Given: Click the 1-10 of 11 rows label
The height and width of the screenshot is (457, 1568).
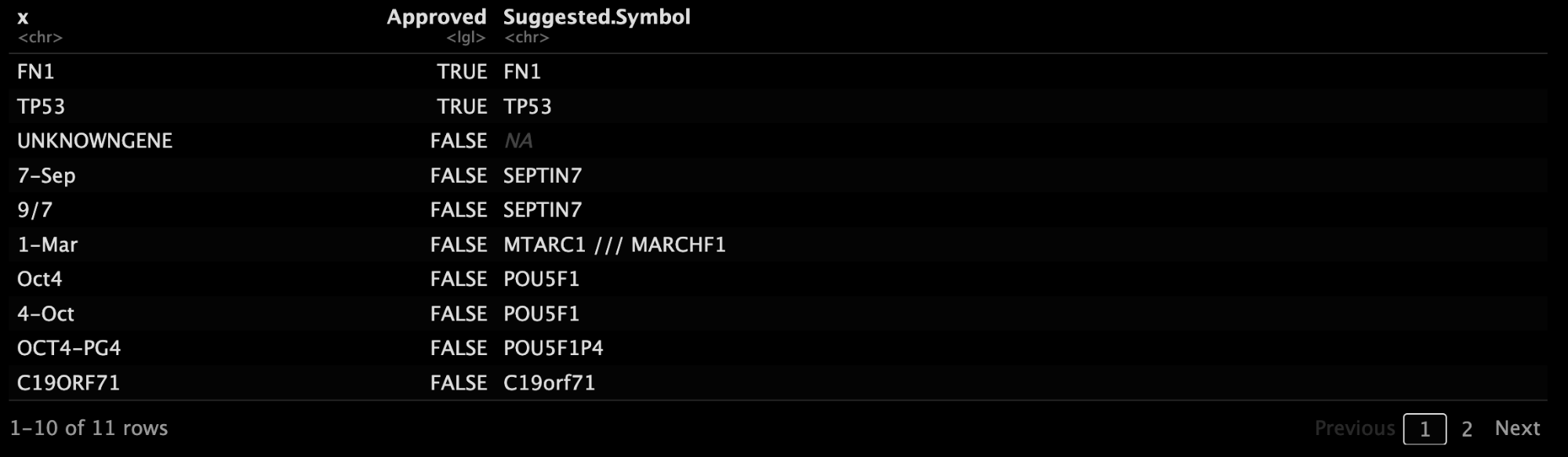Looking at the screenshot, I should [x=89, y=428].
